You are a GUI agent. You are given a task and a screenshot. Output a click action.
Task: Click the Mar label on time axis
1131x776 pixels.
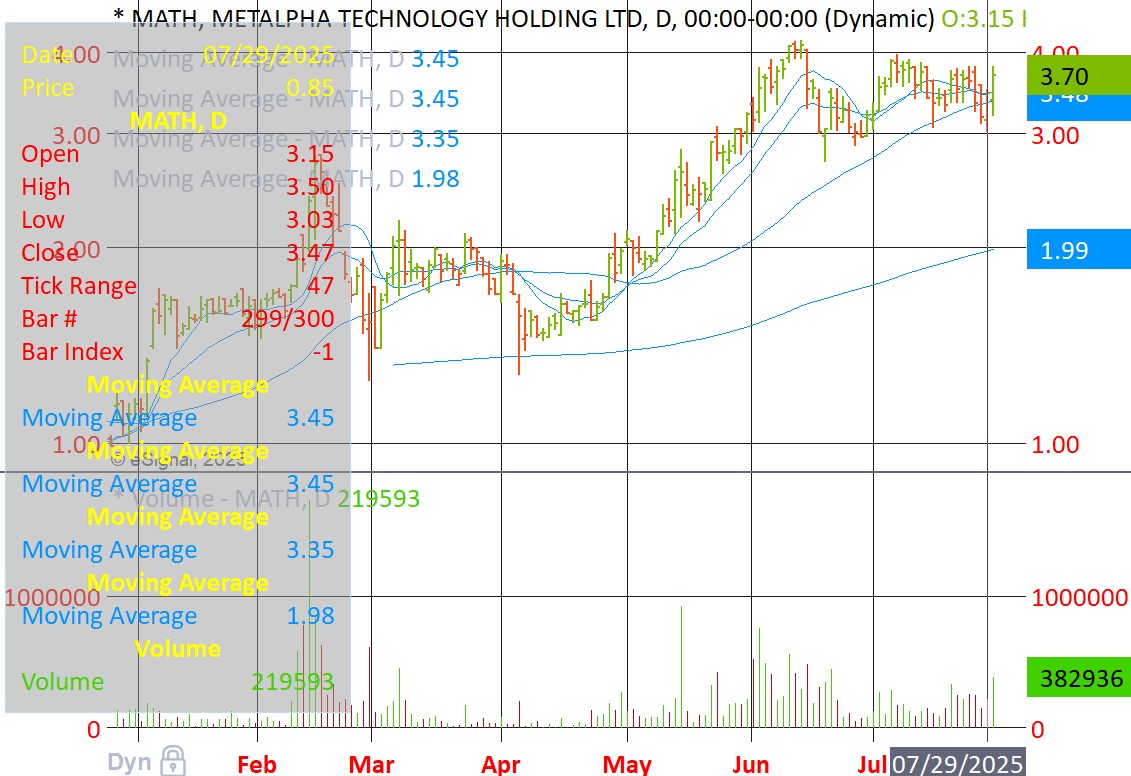coord(371,764)
